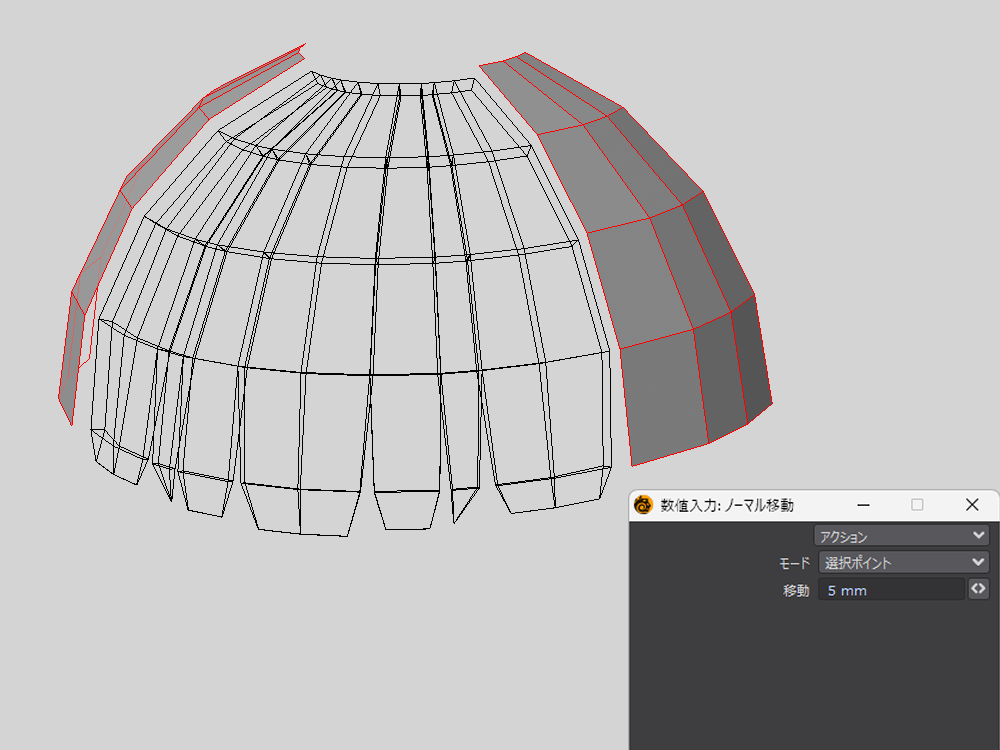The image size is (1000, 750).
Task: Click the 移動 field containing 5 mm
Action: [892, 590]
